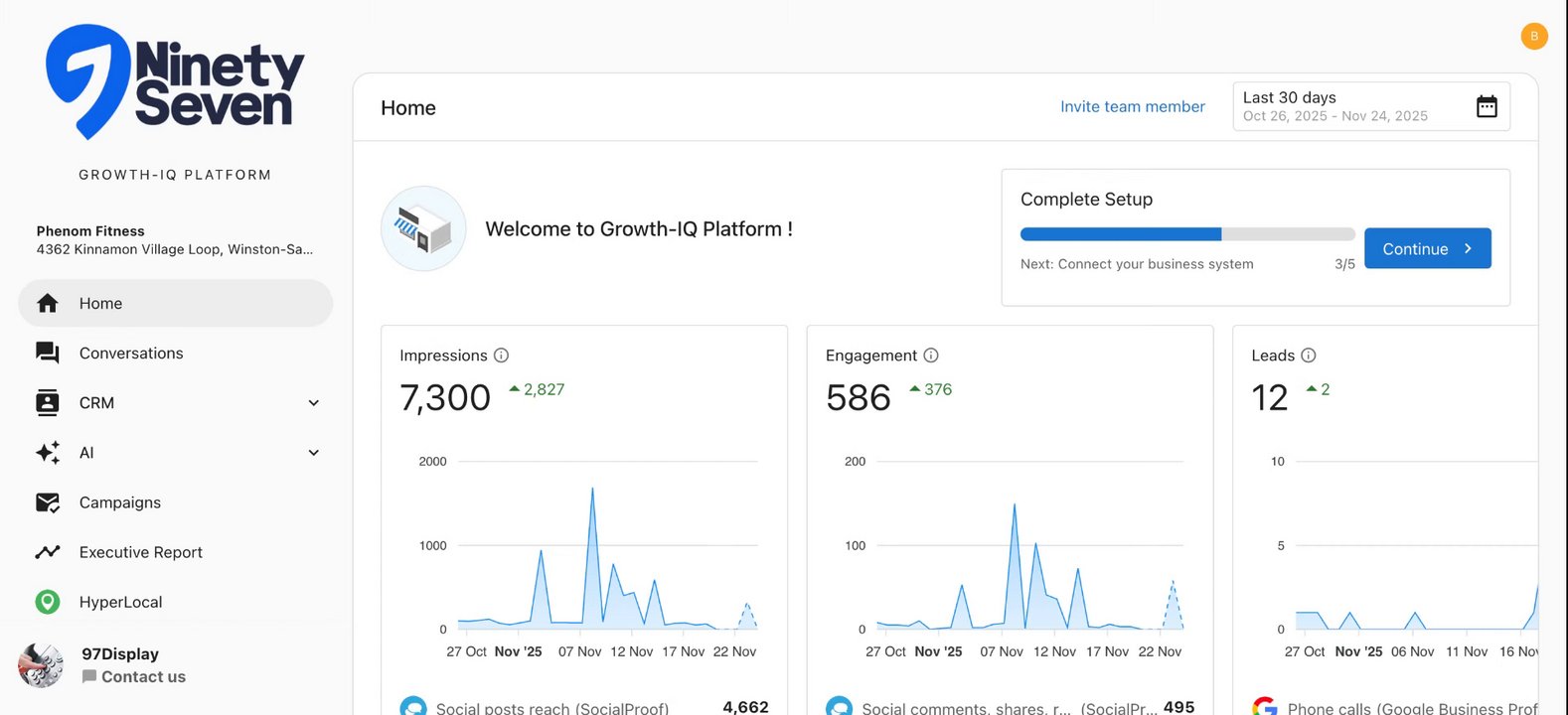
Task: Click the Leads info icon
Action: (1309, 356)
